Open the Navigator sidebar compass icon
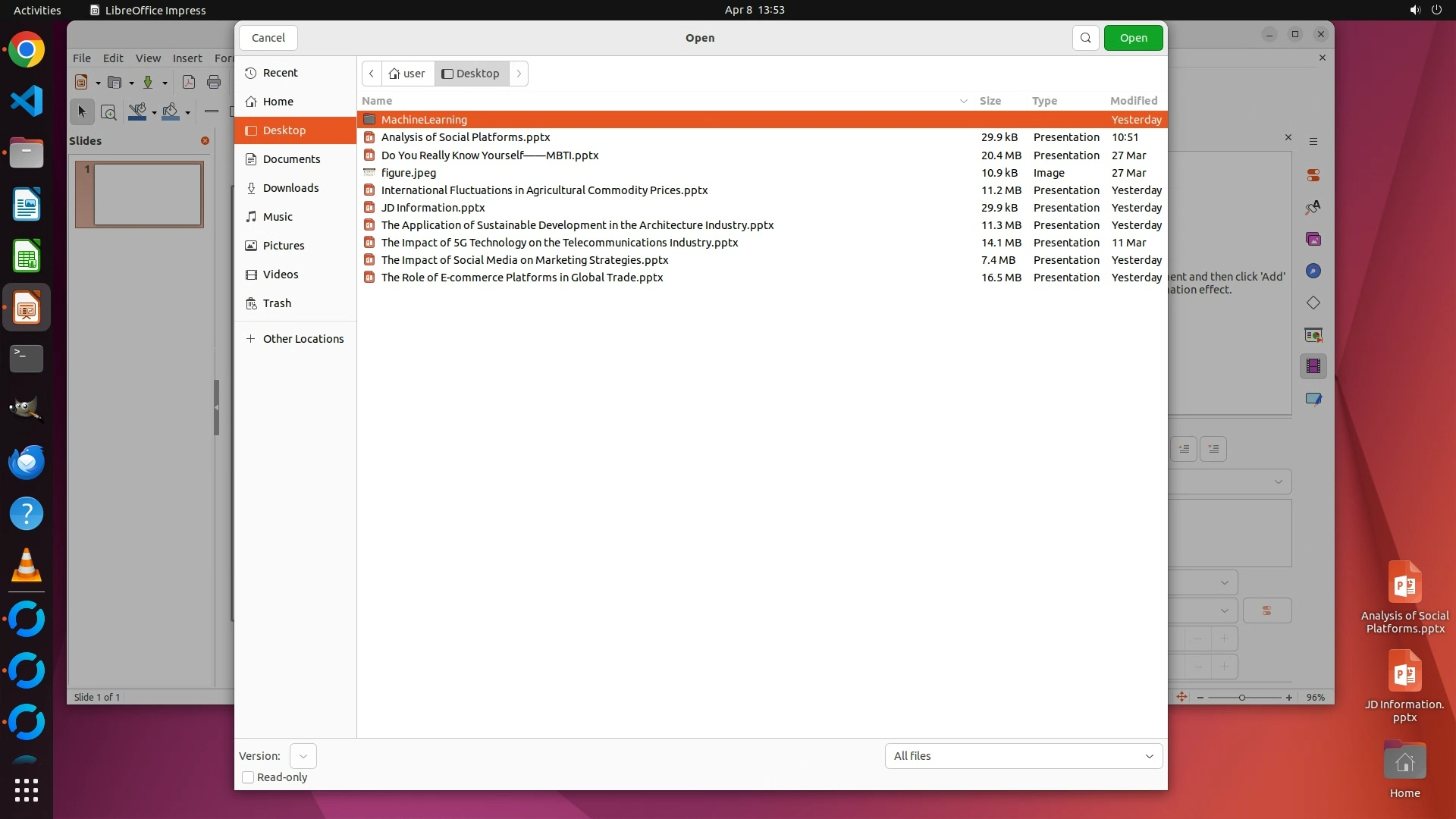Image resolution: width=1456 pixels, height=819 pixels. point(1313,271)
